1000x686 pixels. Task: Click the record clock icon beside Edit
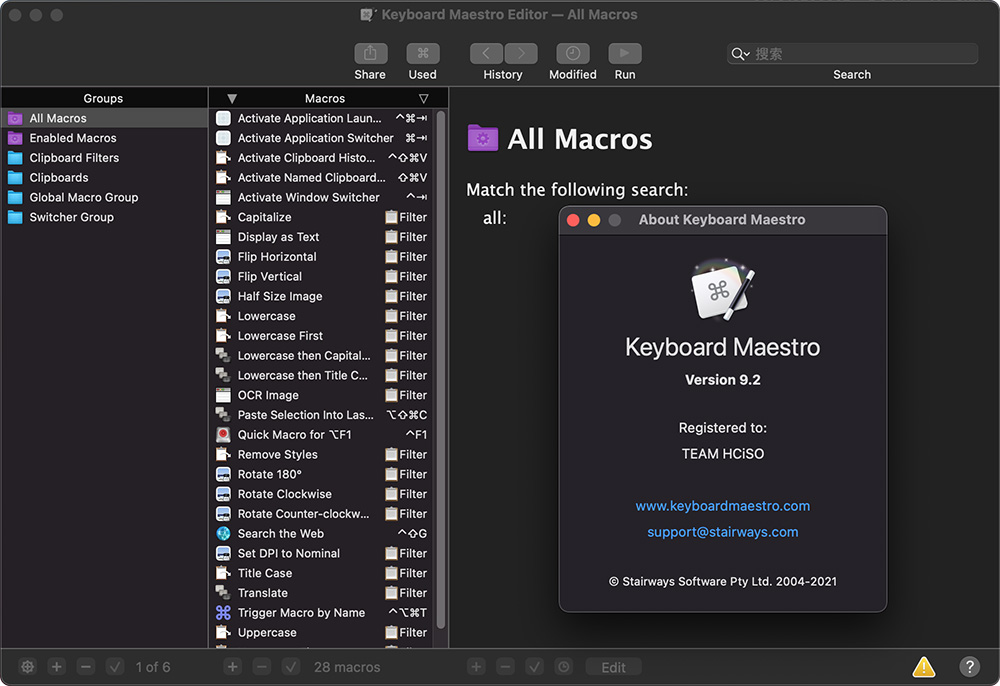(564, 667)
